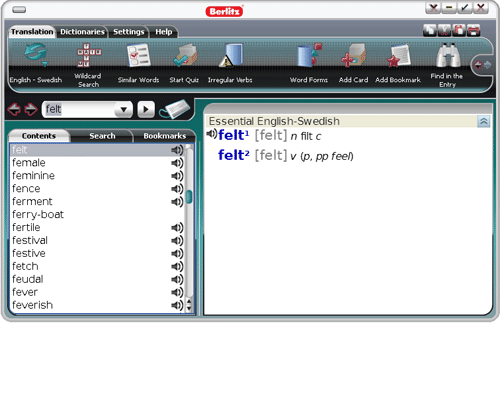Click the copy icon in top-right toolbar
This screenshot has height=405, width=500.
(x=430, y=30)
